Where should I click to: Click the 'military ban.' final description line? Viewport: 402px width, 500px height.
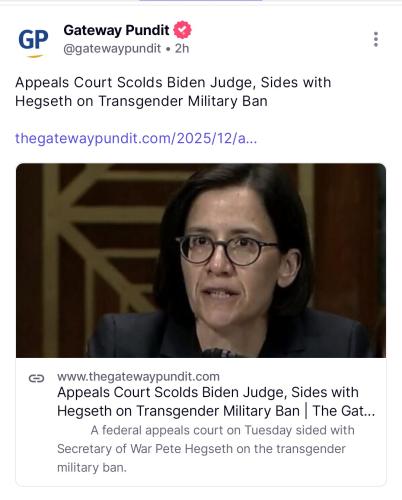point(92,467)
